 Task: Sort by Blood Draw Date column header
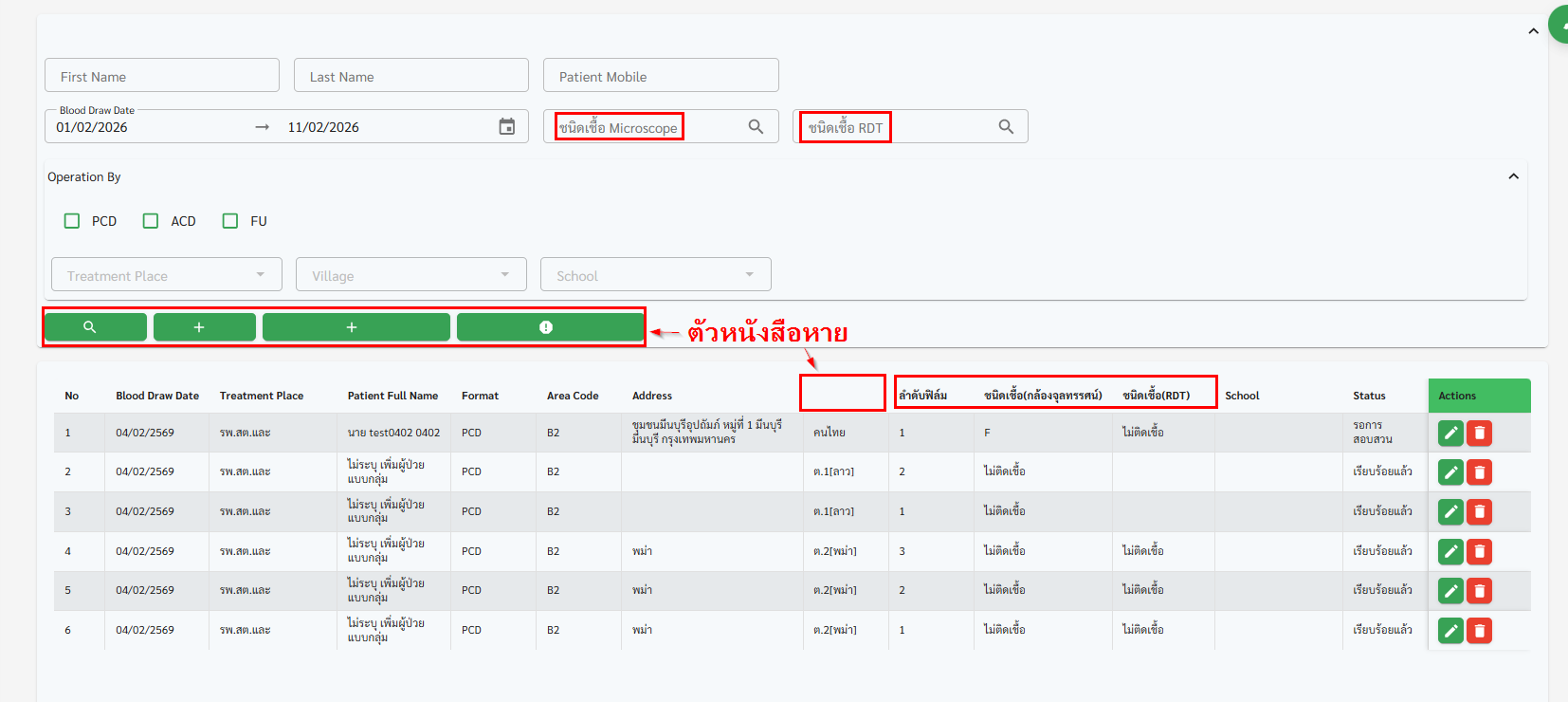point(157,396)
